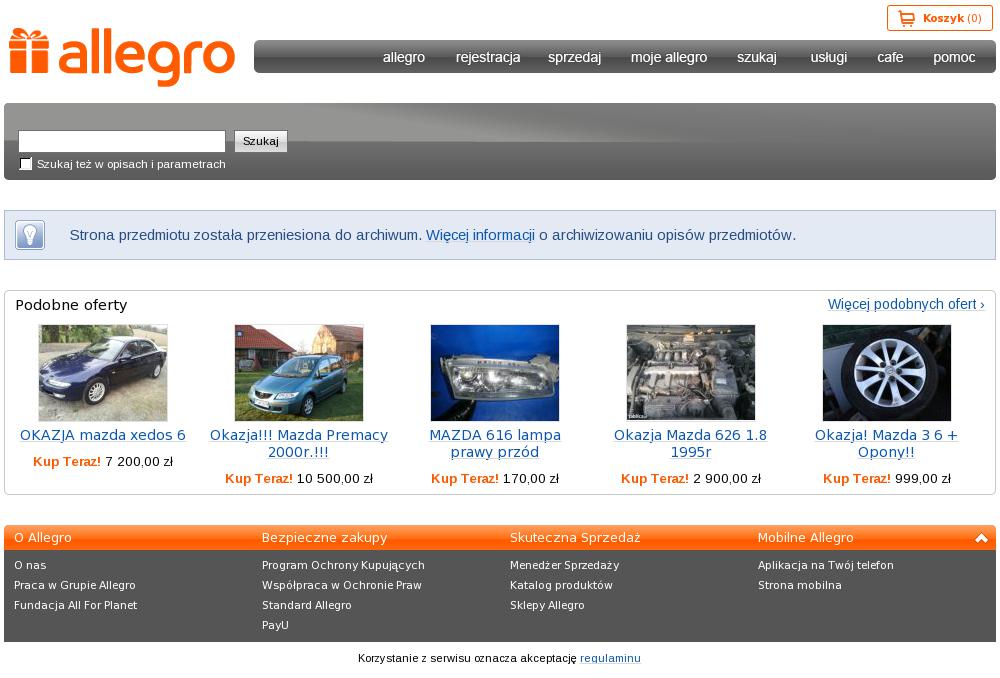Open 'OKAZJA mazda xedos 6' offer

coord(103,435)
